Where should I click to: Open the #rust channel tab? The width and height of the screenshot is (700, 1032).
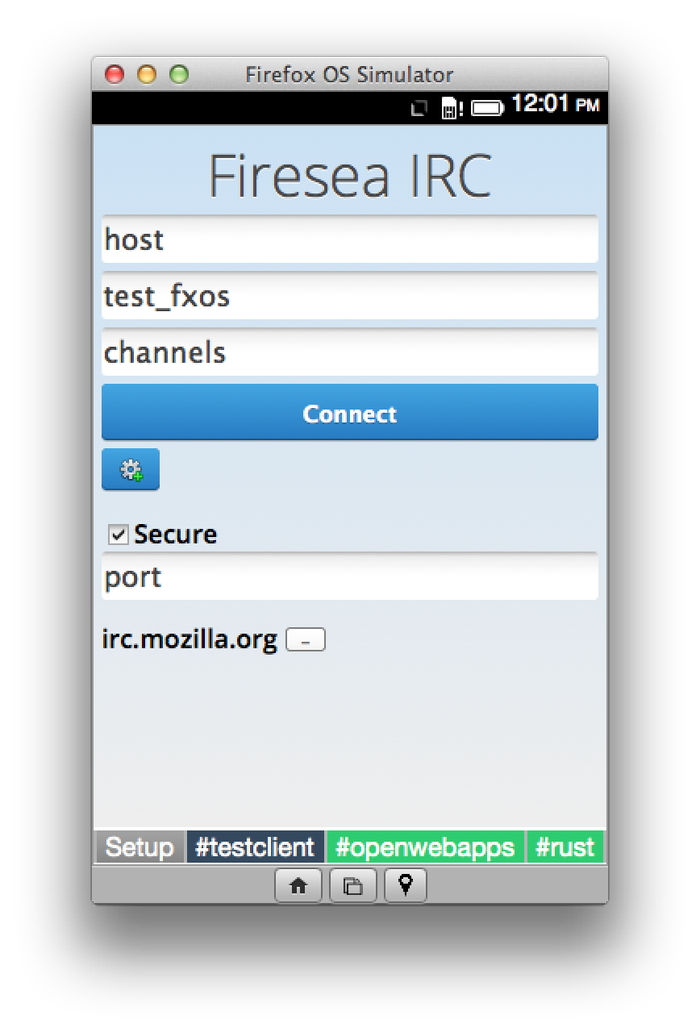pos(565,848)
